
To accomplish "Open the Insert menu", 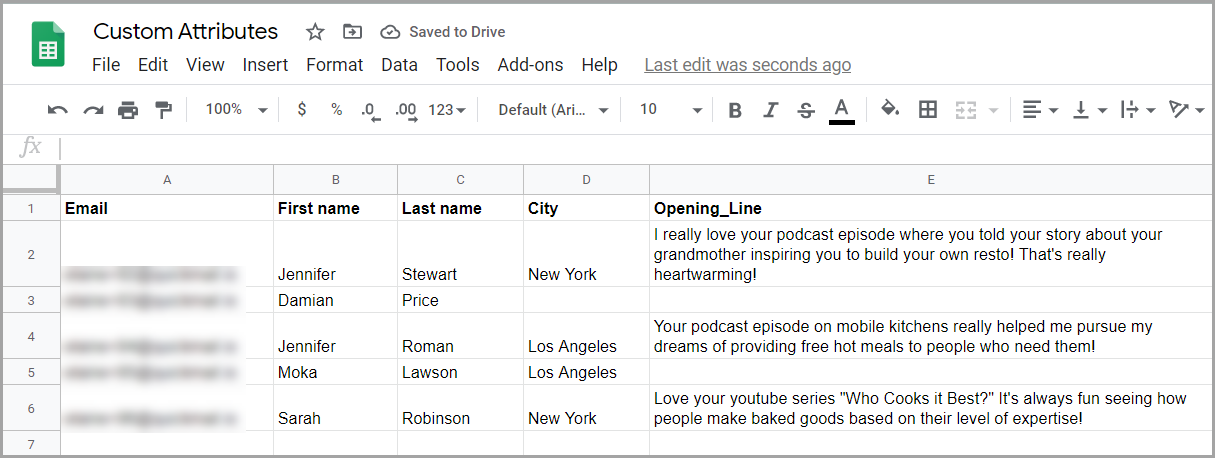I will pos(265,65).
